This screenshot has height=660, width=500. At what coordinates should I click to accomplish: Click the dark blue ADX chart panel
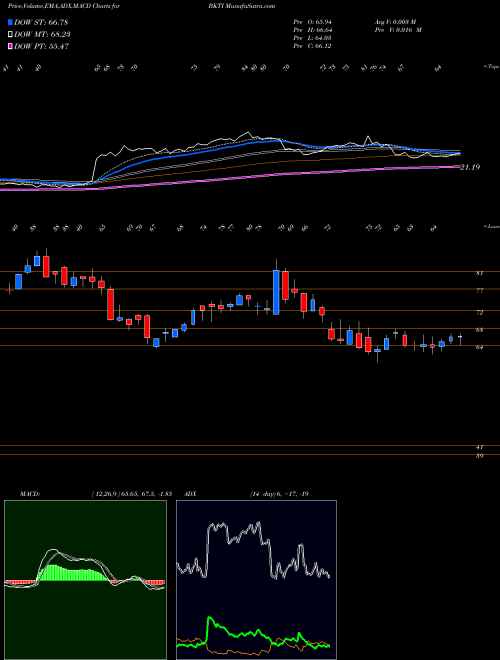pos(256,580)
